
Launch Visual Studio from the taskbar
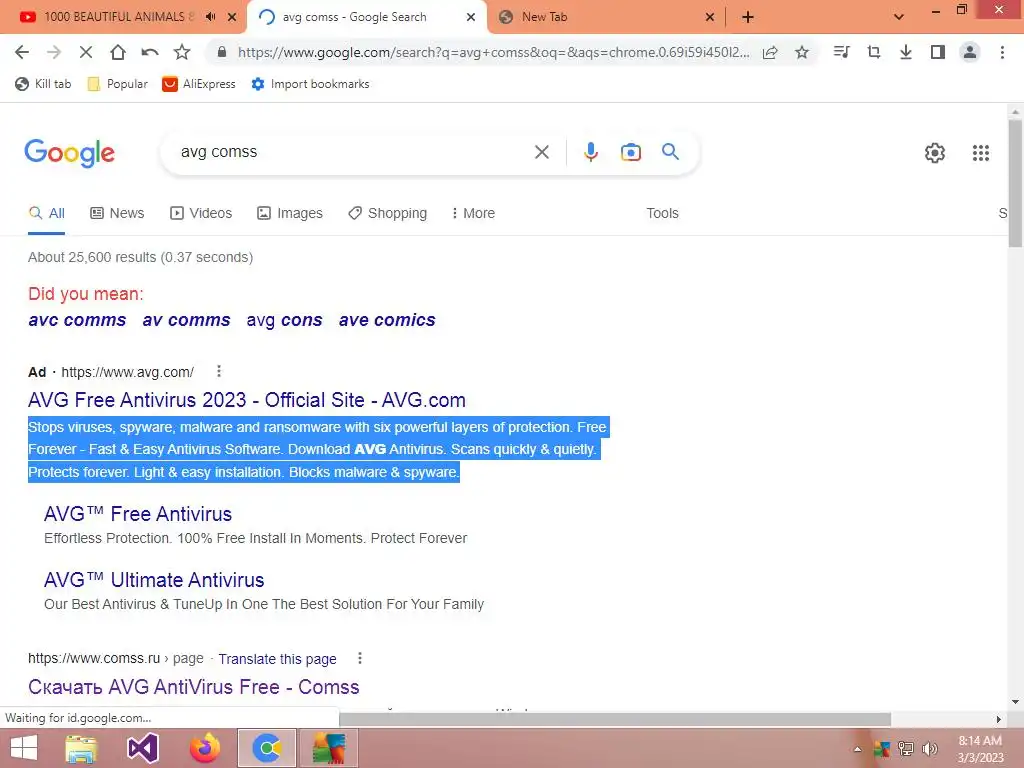click(143, 748)
